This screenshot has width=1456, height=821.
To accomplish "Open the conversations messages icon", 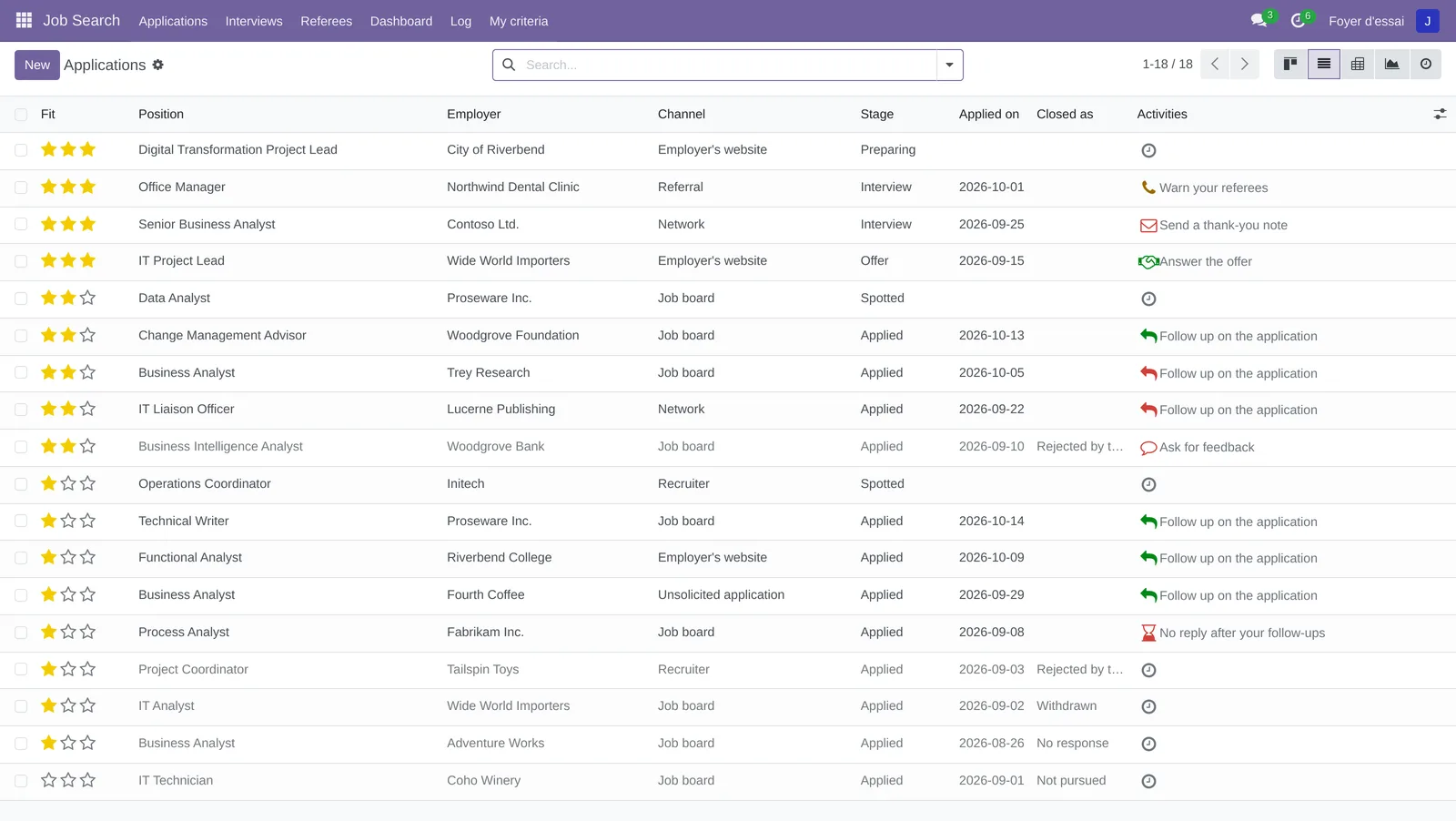I will click(1259, 20).
